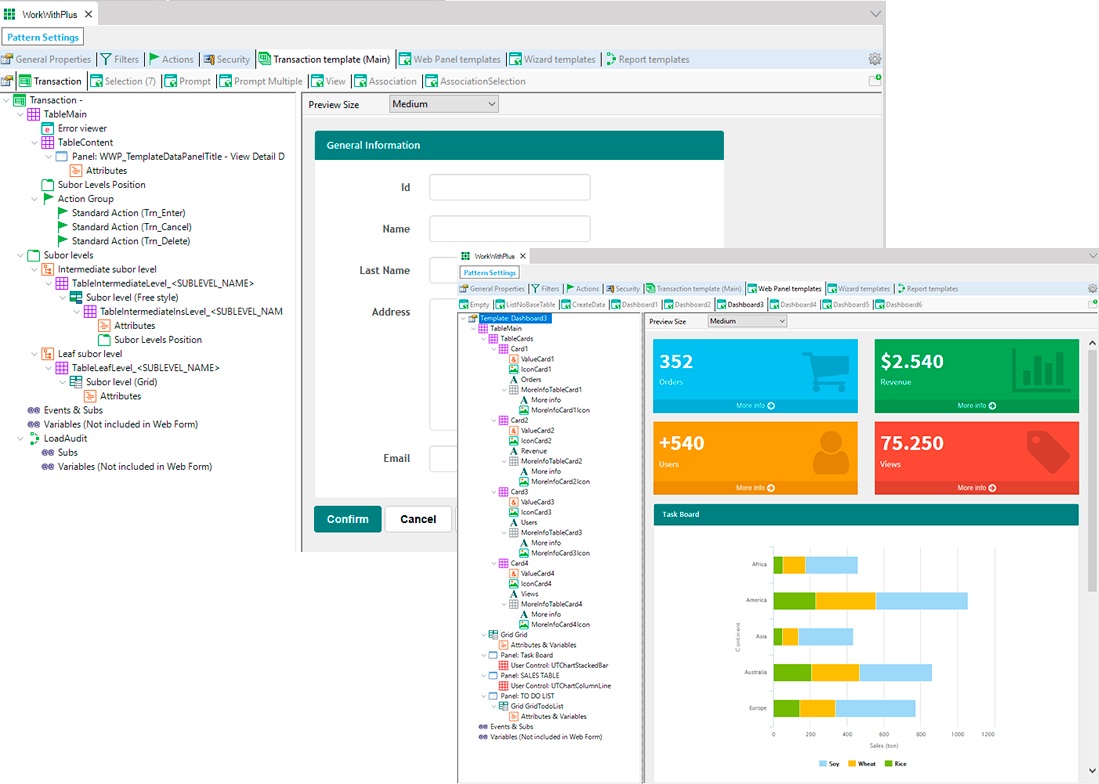The image size is (1099, 784).
Task: Collapse the Action Group tree node
Action: coord(35,199)
